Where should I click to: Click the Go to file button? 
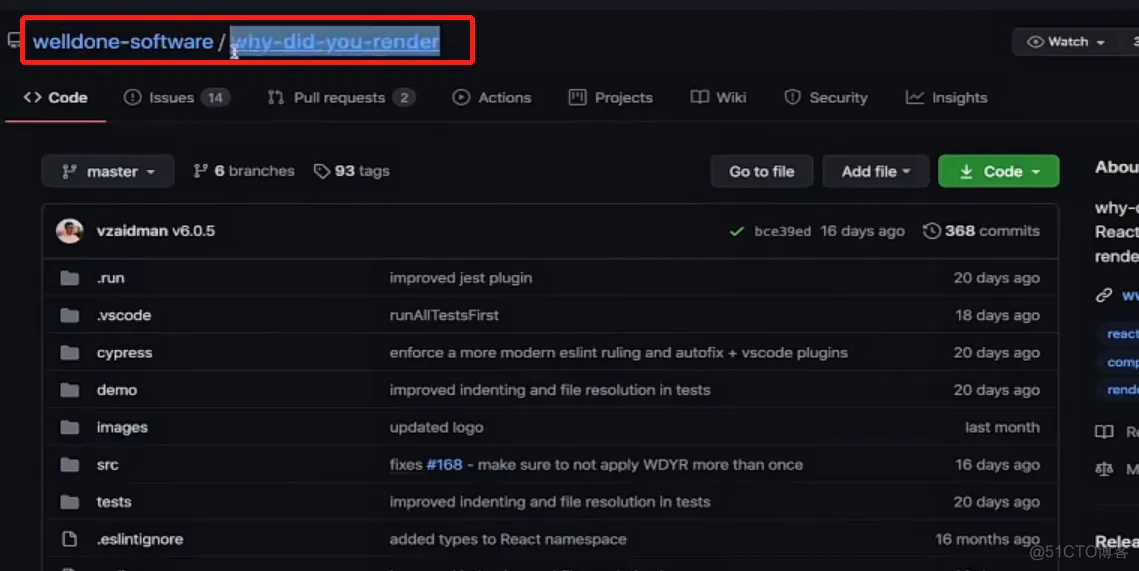[x=761, y=171]
